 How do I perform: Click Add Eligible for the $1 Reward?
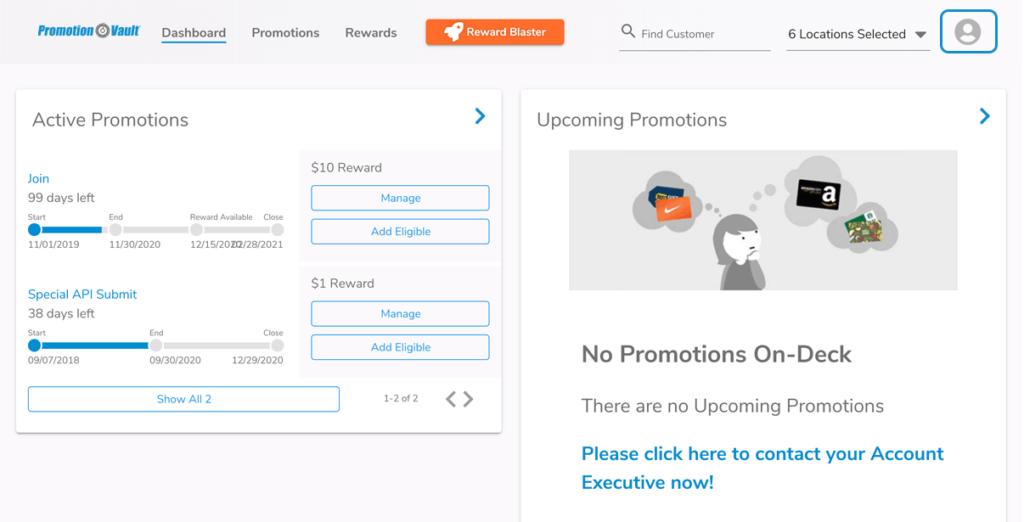coord(400,348)
